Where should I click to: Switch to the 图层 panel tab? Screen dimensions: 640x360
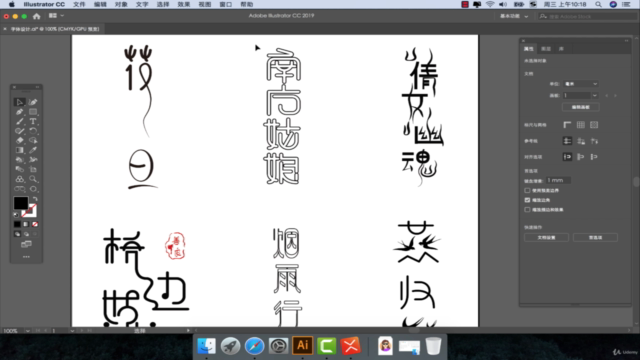[546, 49]
